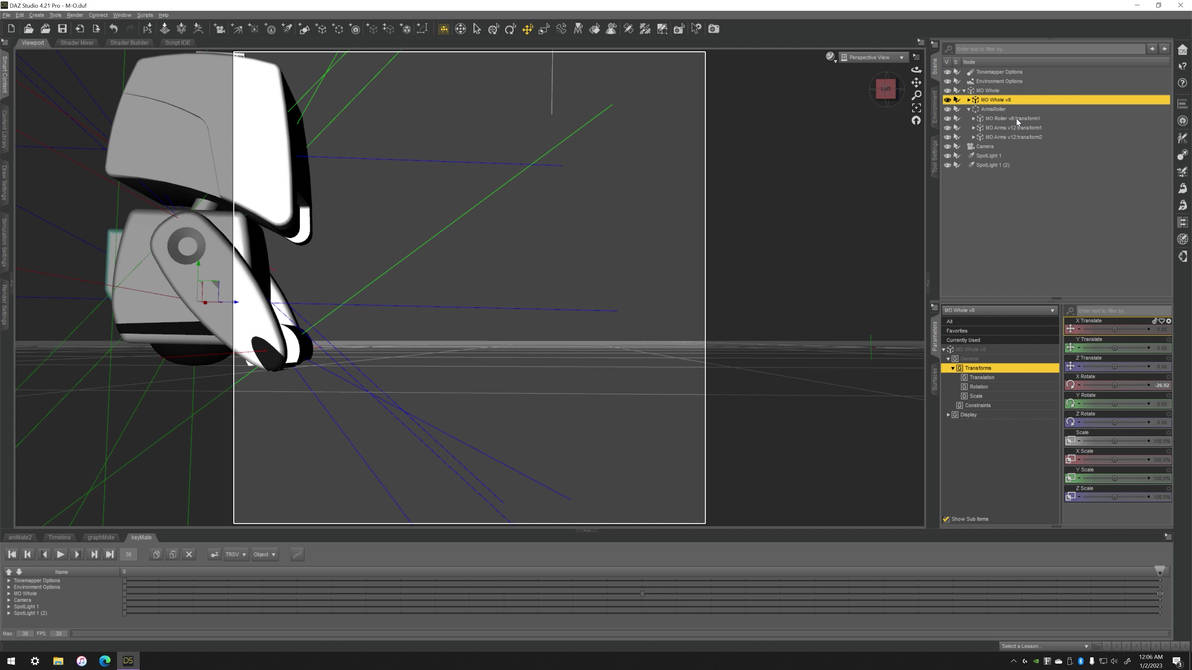This screenshot has width=1192, height=670.
Task: Toggle the Show Sub Items checkbox
Action: pyautogui.click(x=946, y=519)
